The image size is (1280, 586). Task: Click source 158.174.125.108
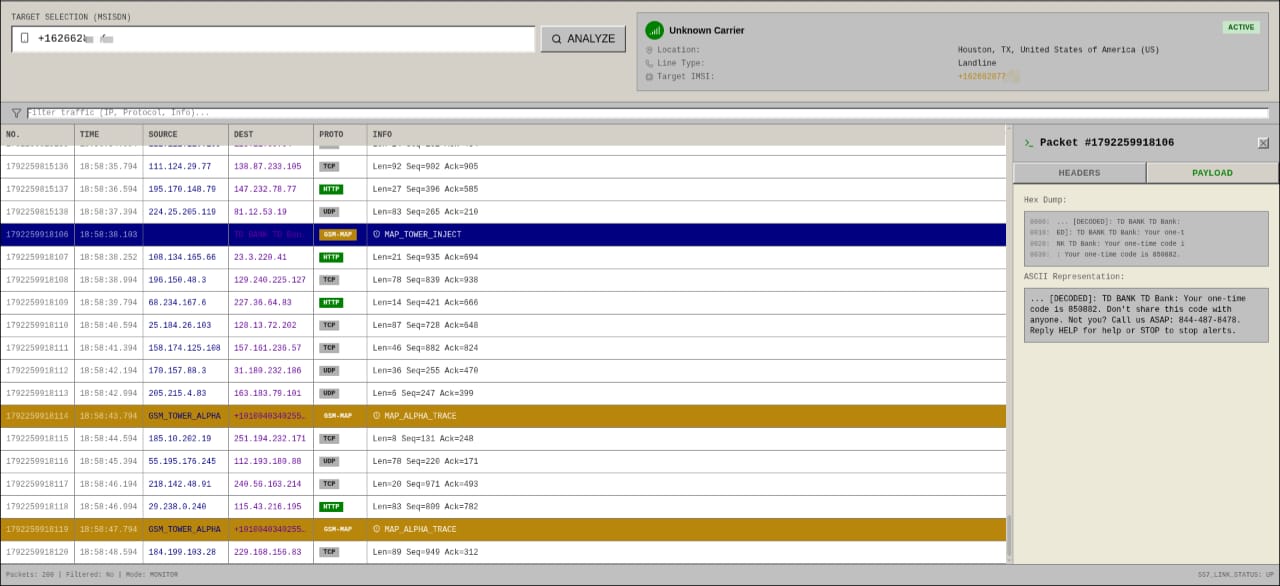tap(185, 349)
